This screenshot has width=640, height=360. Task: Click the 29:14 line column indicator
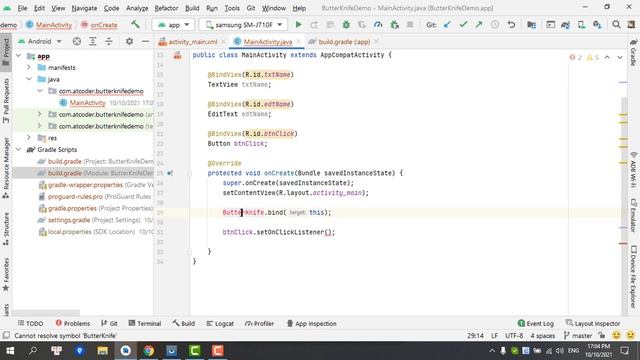pos(475,336)
